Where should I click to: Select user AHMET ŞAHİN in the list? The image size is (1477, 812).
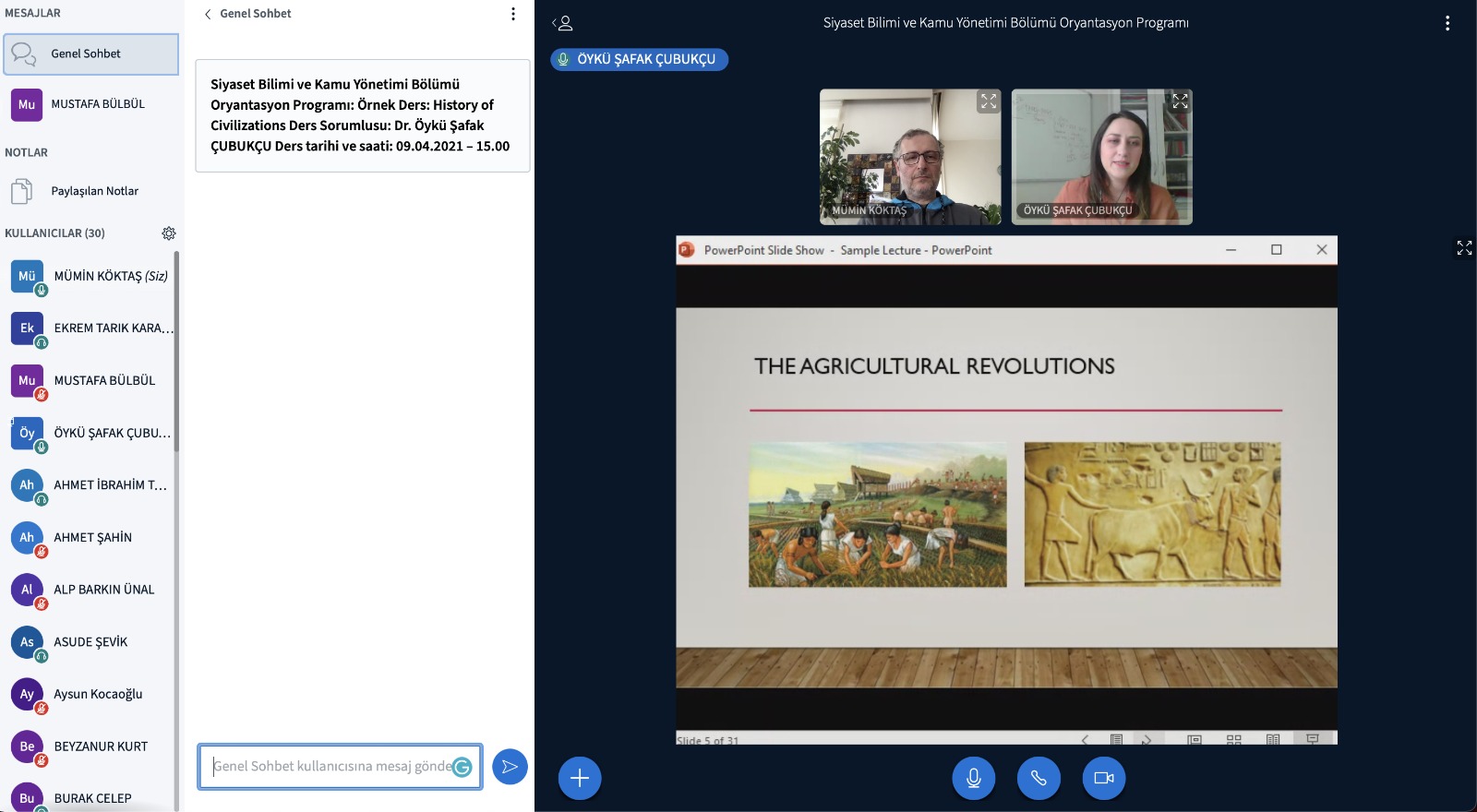[x=92, y=537]
